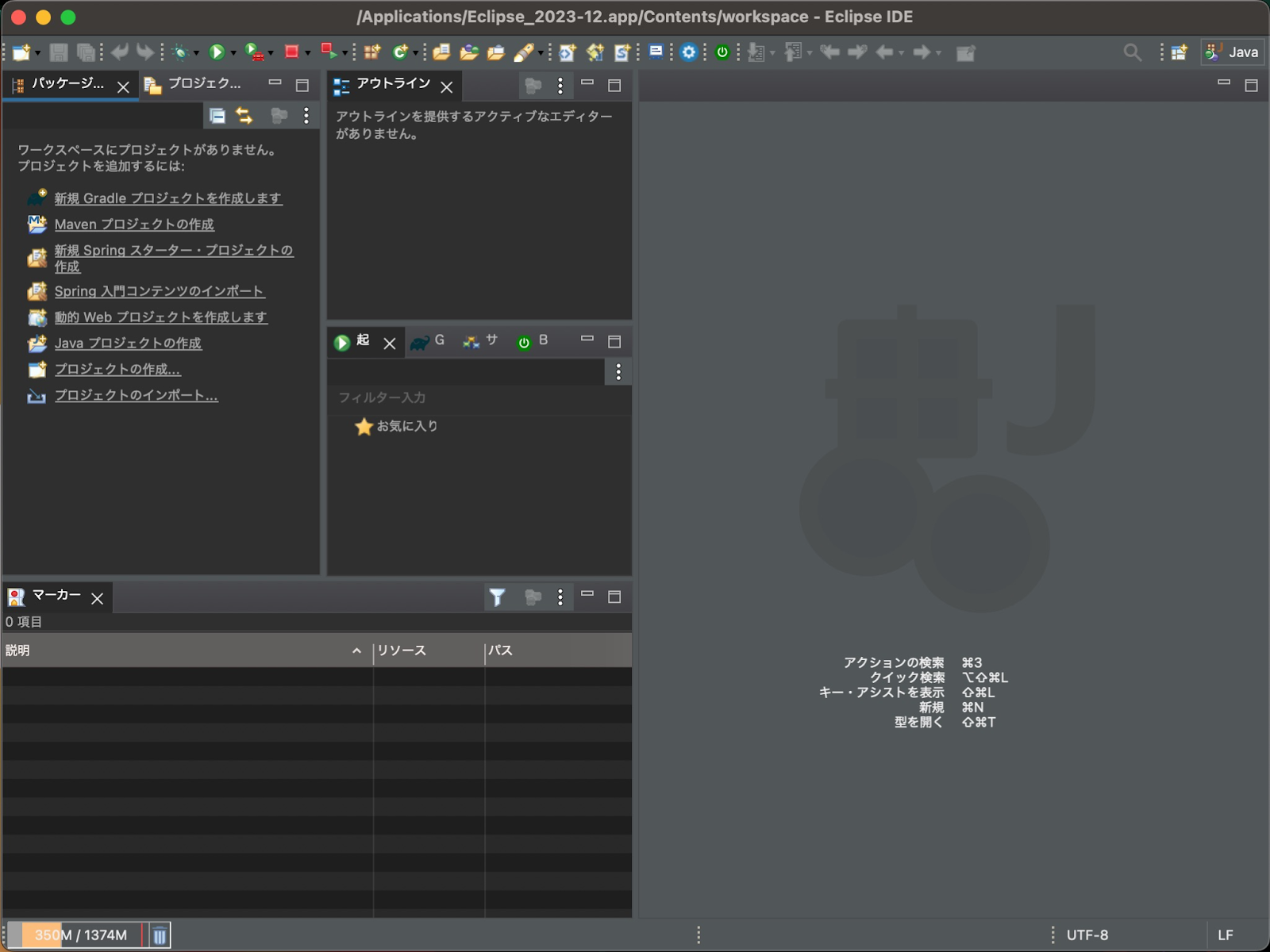
Task: Open the Search flashlight dropdown arrow
Action: click(541, 53)
